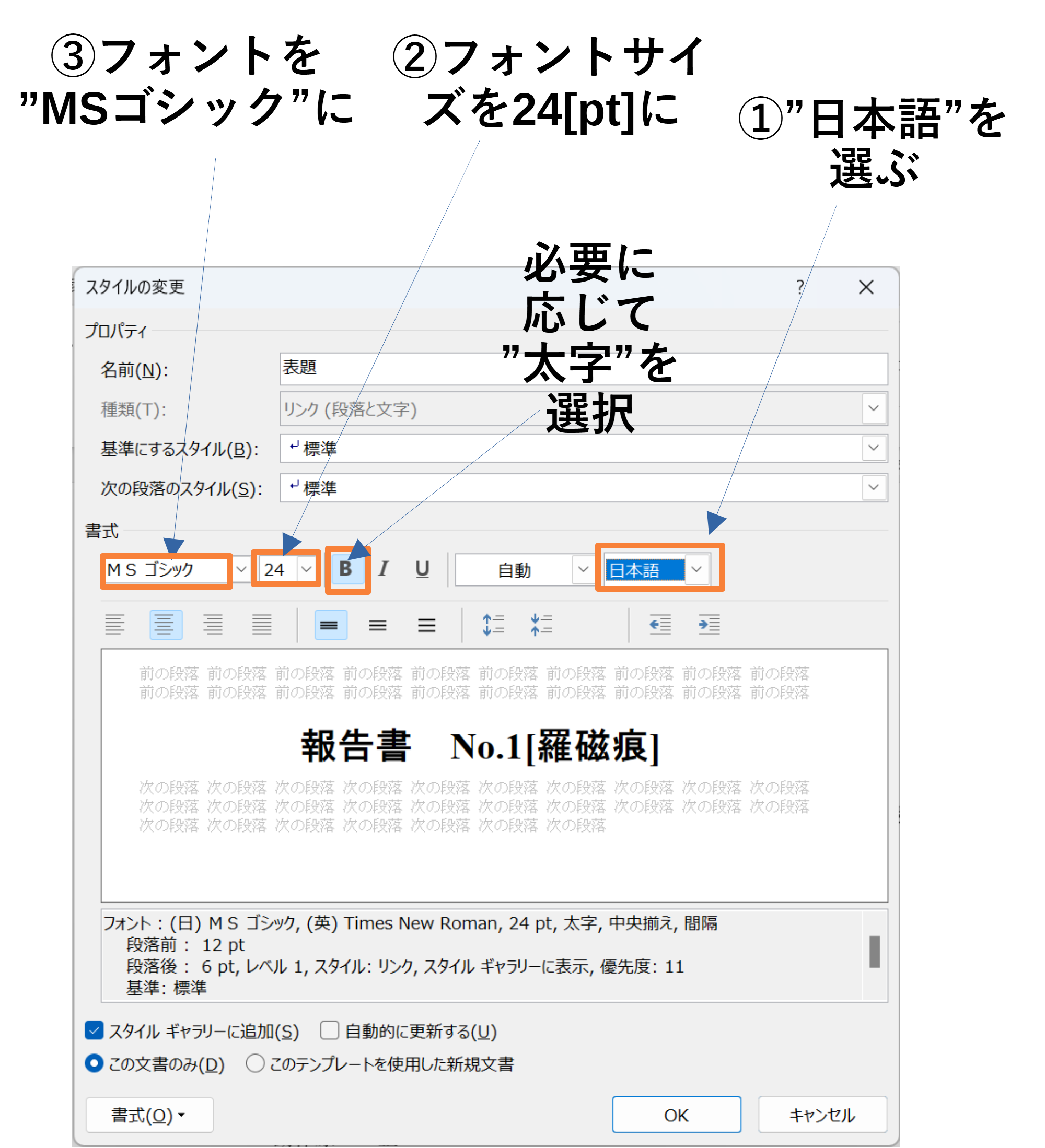Viewport: 1045px width, 1148px height.
Task: Click the scrollbar thumb in style description
Action: pos(876,953)
